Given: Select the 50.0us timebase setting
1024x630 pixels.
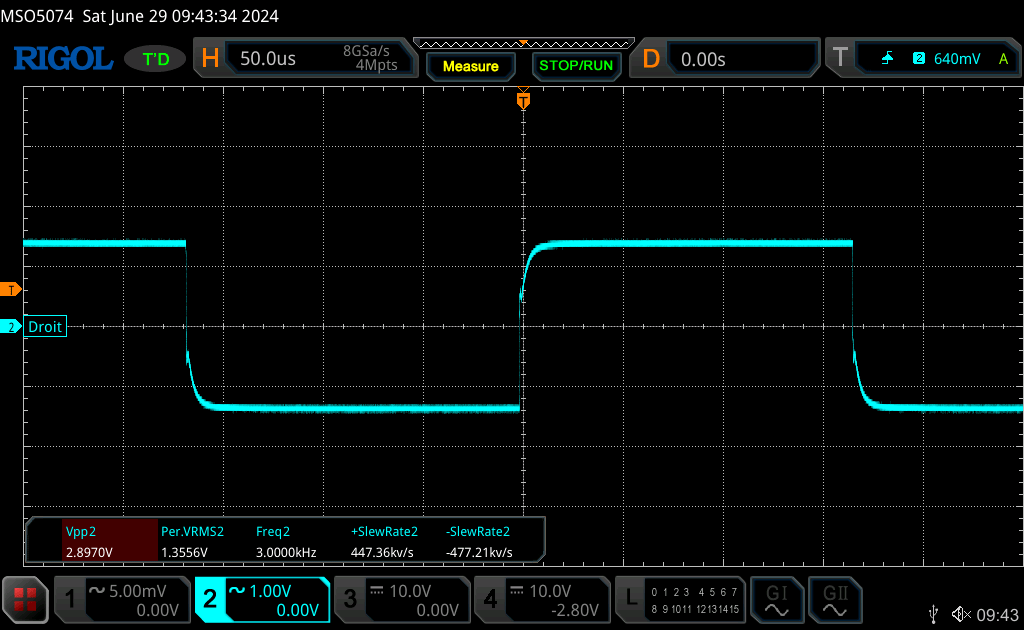Looking at the screenshot, I should (268, 59).
